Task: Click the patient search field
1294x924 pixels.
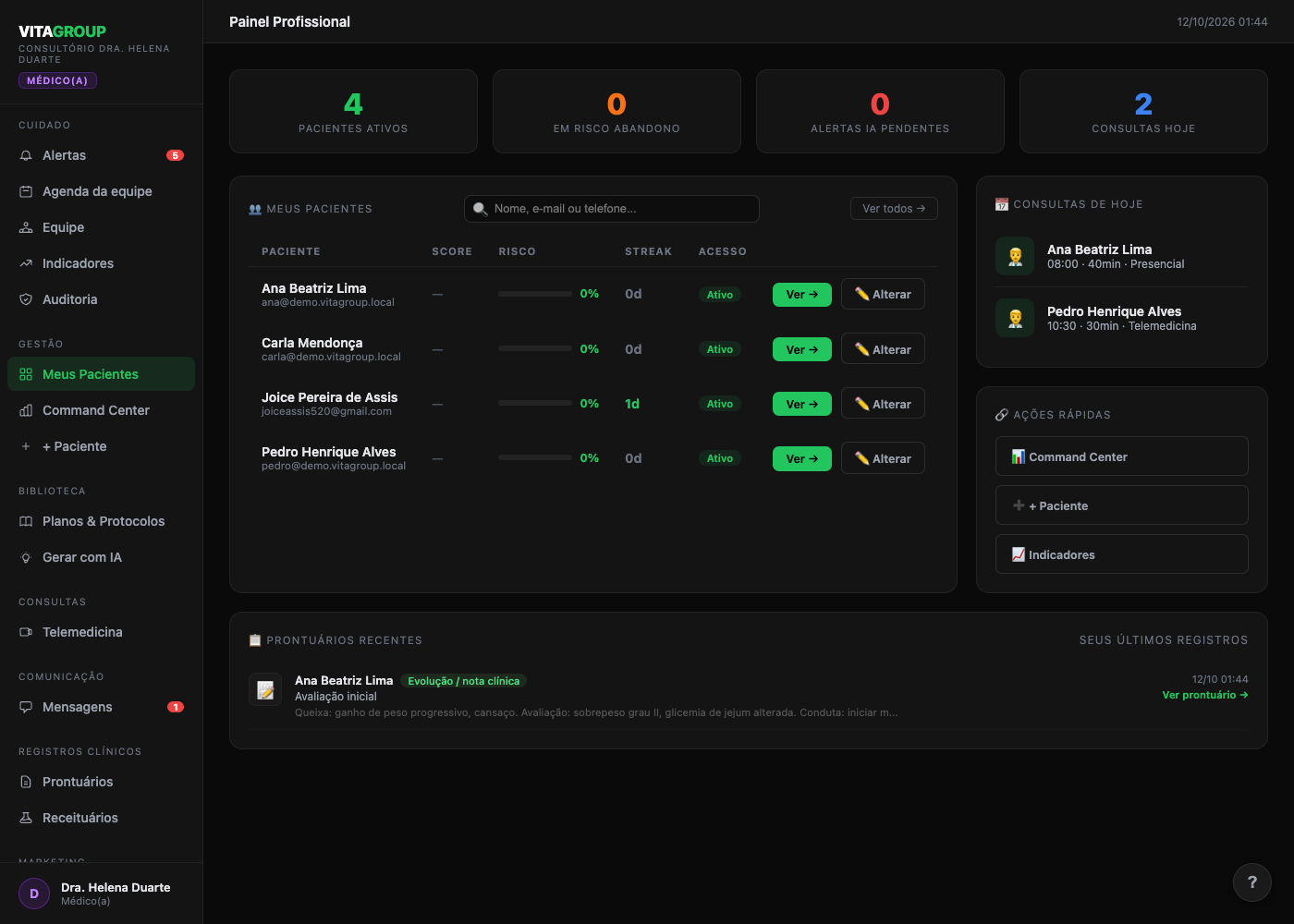Action: click(612, 209)
